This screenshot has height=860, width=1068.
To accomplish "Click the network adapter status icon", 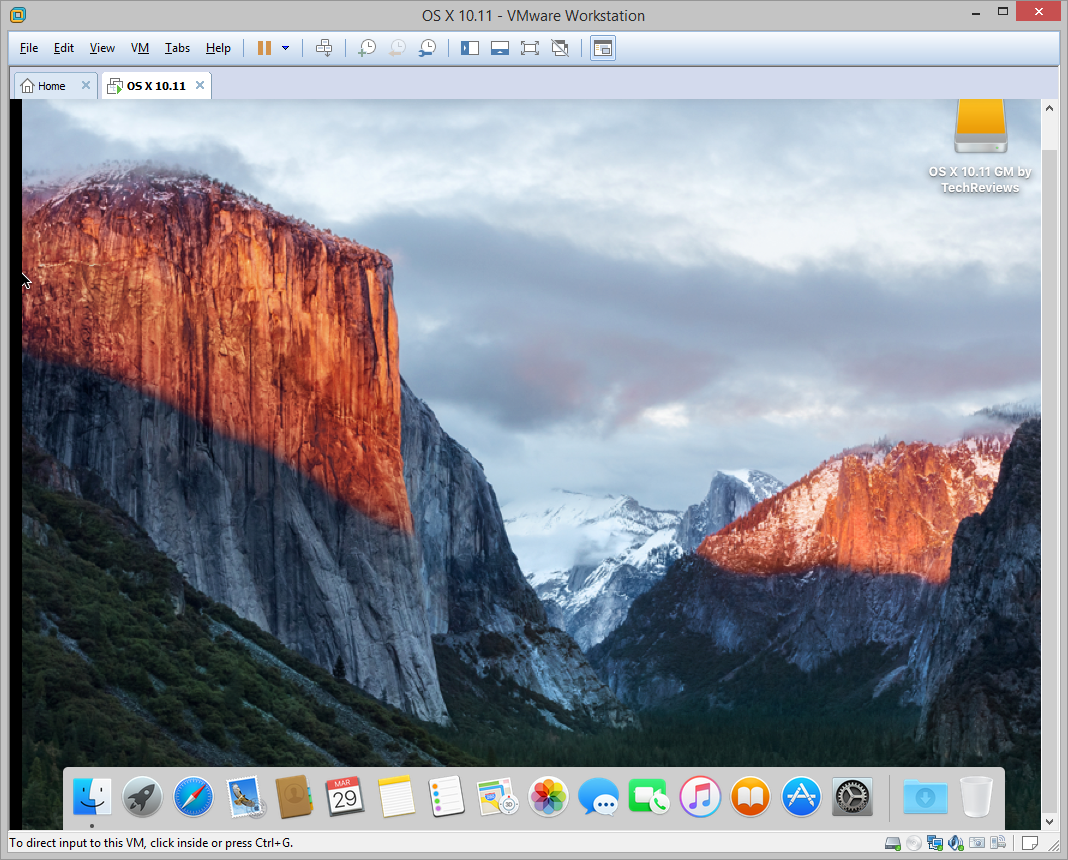I will (x=935, y=844).
